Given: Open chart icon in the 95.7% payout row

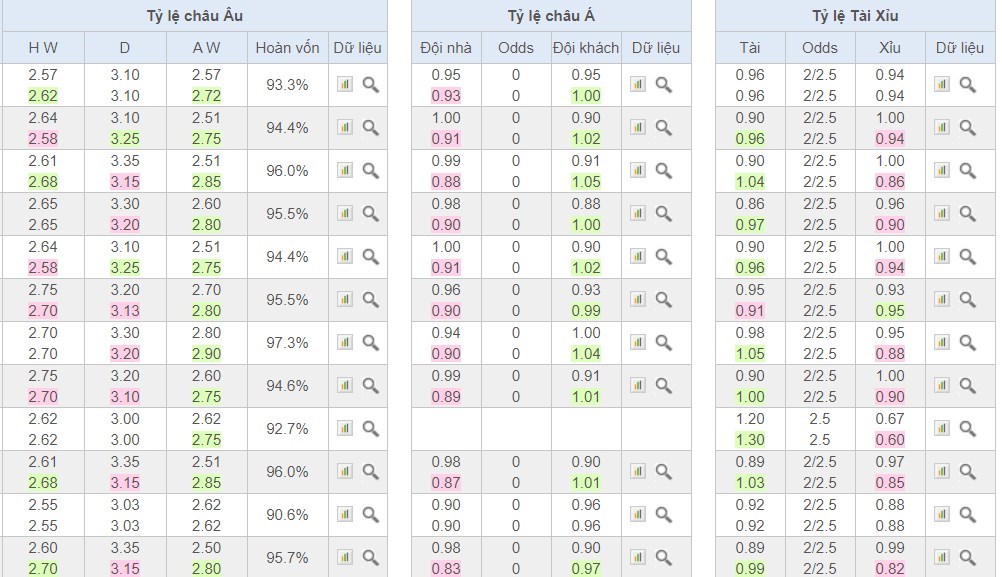Looking at the screenshot, I should tap(345, 558).
